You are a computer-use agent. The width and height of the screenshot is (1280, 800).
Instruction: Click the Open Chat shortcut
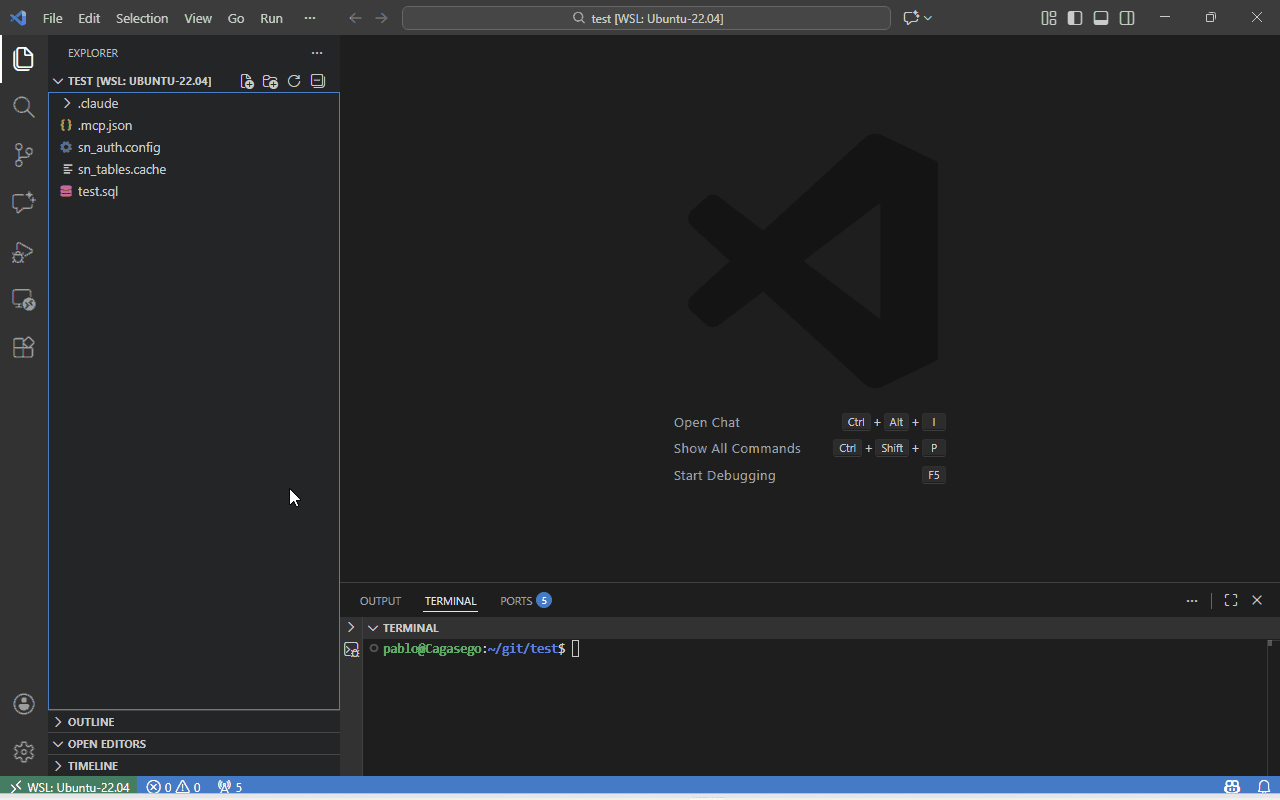pyautogui.click(x=707, y=422)
